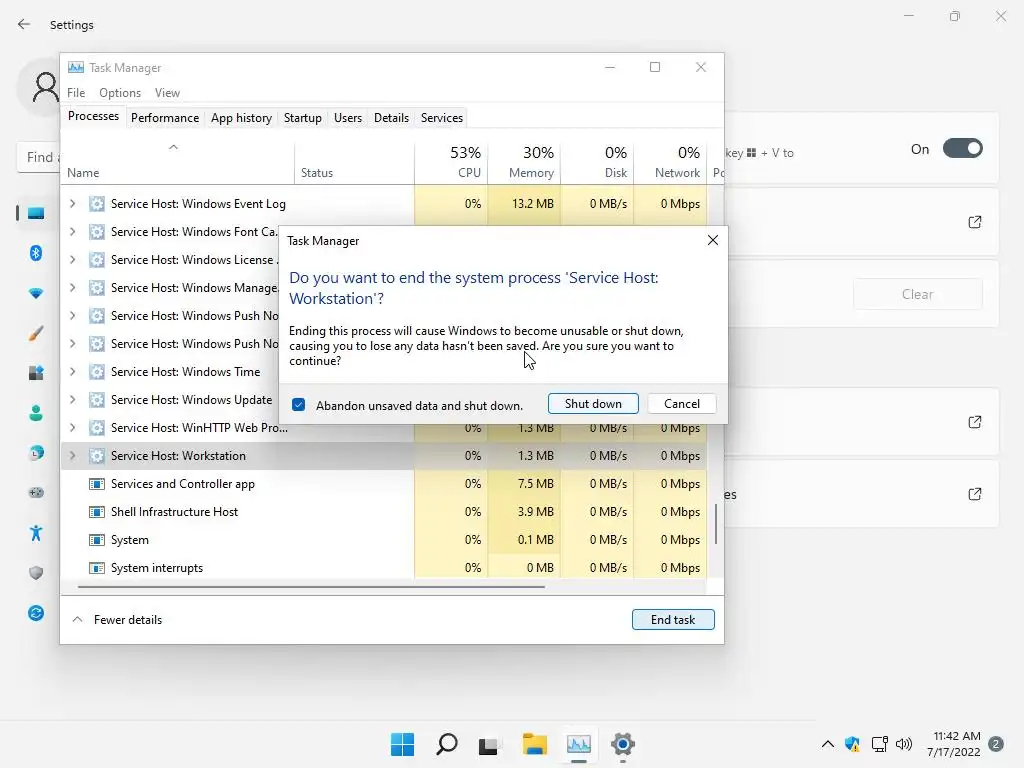Click Task Manager vertical scrollbar thumb
The width and height of the screenshot is (1024, 768).
tap(716, 524)
